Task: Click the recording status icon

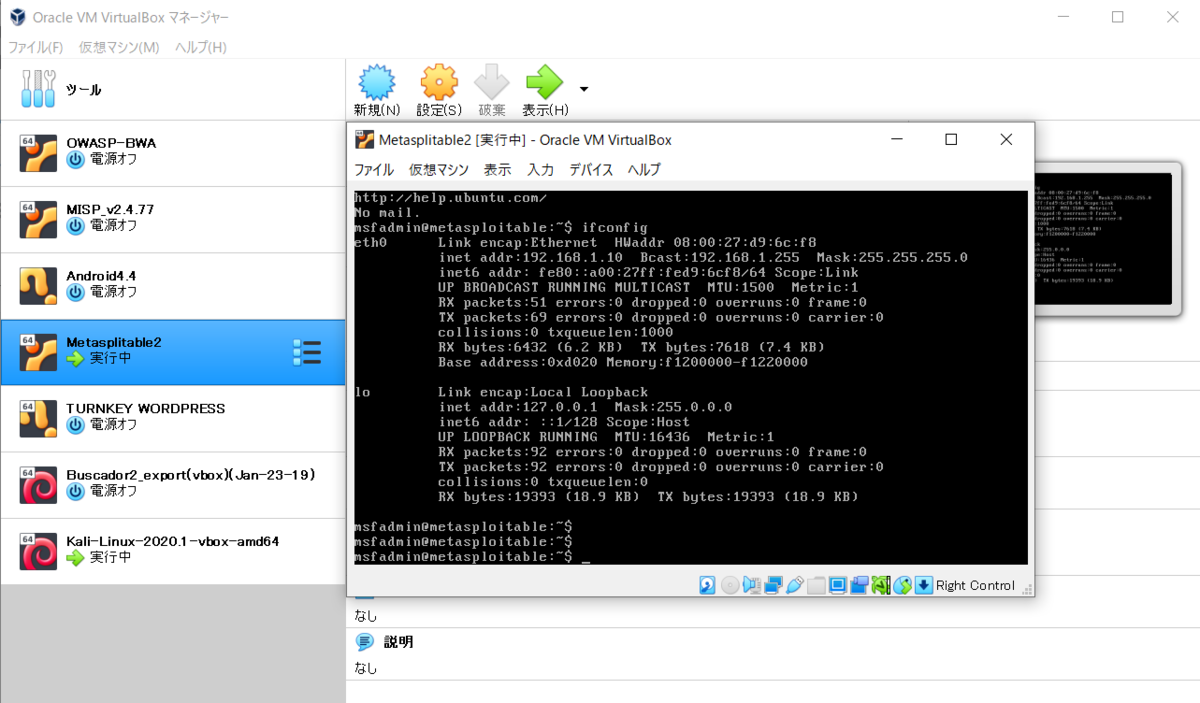Action: pos(859,585)
